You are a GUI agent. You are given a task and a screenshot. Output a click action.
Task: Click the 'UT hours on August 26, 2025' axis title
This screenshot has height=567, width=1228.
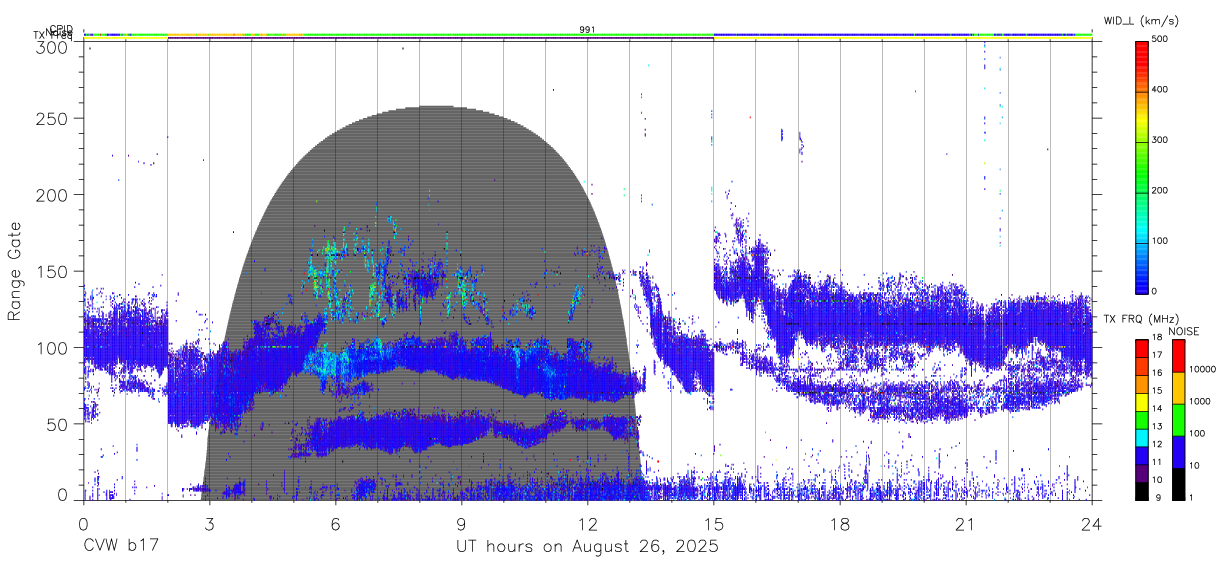[587, 547]
